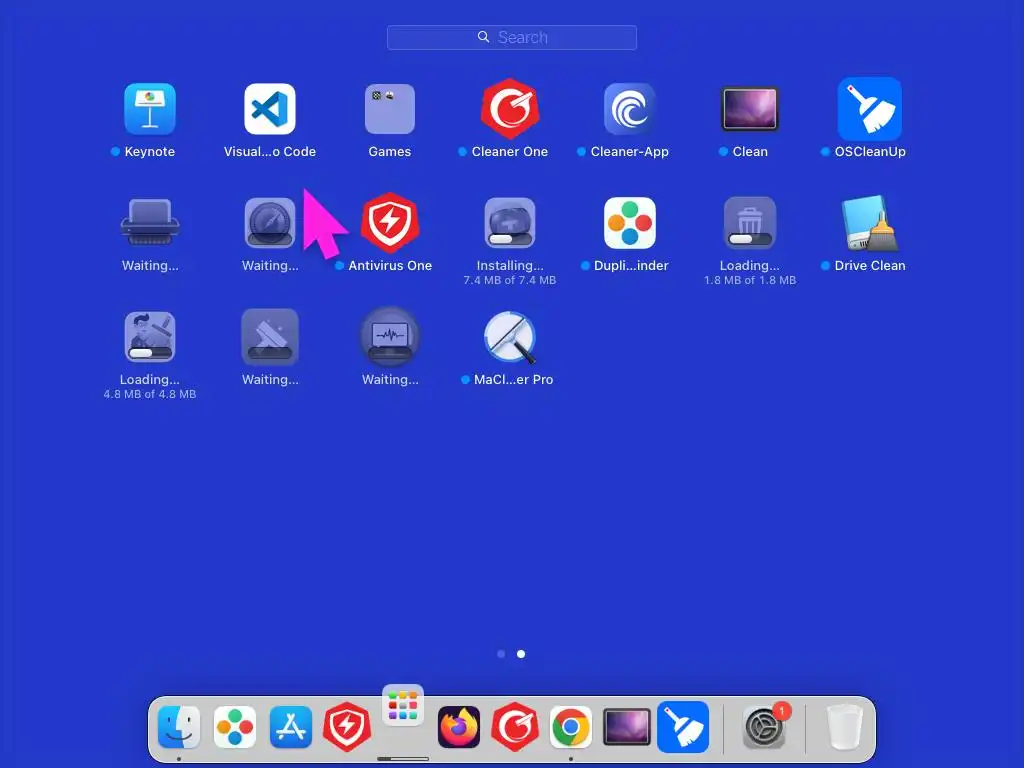
Task: Open Antivirus One from the Dock
Action: pyautogui.click(x=347, y=727)
